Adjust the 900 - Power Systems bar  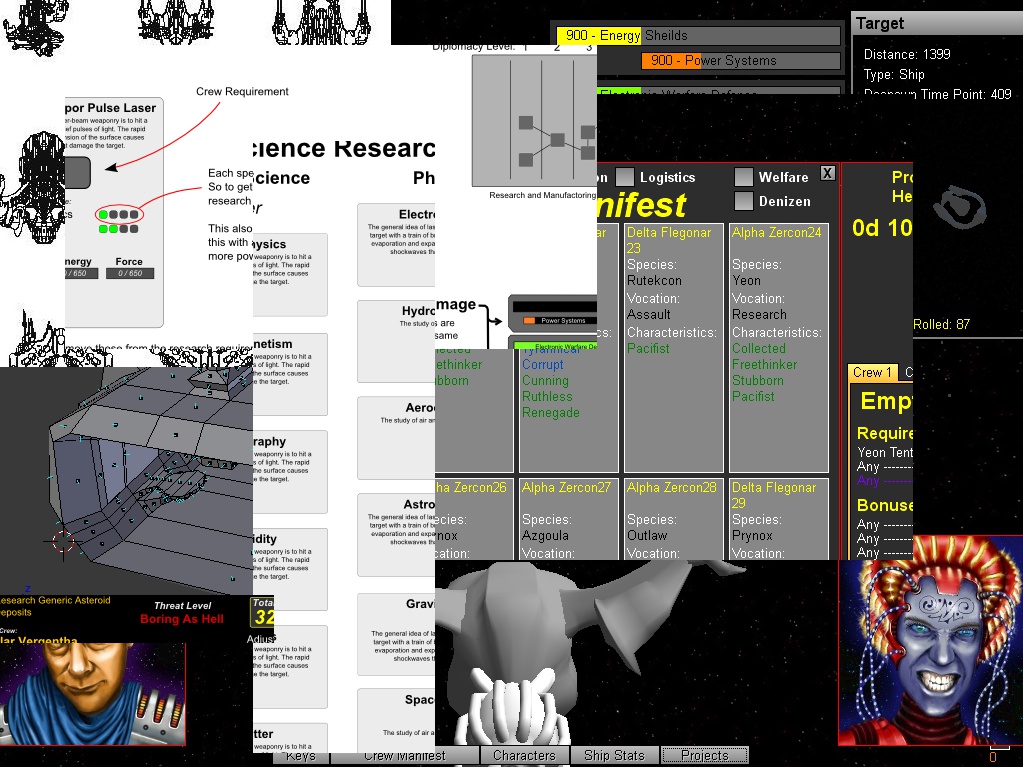[741, 61]
